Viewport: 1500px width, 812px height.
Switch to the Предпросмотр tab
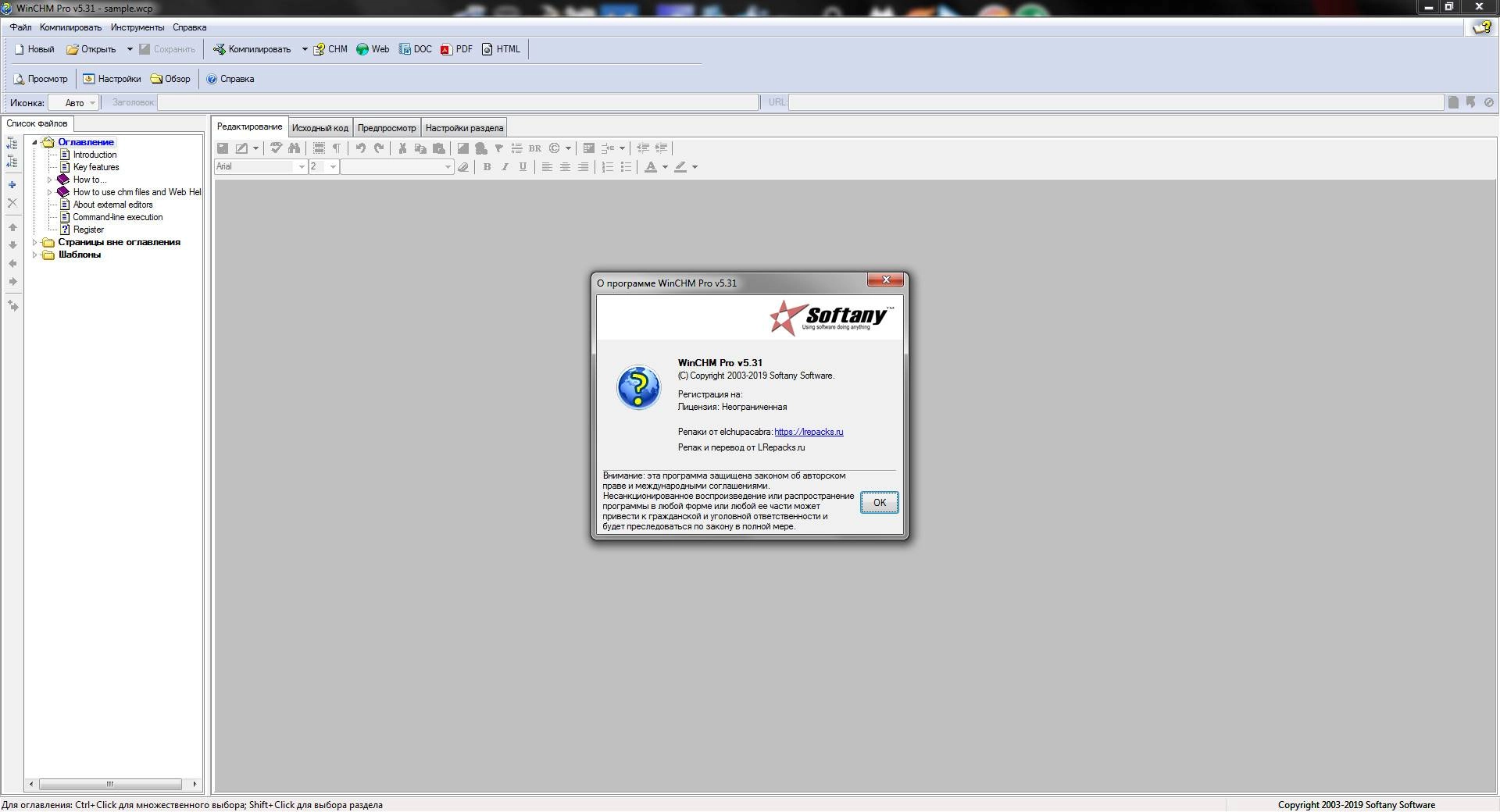pos(387,128)
